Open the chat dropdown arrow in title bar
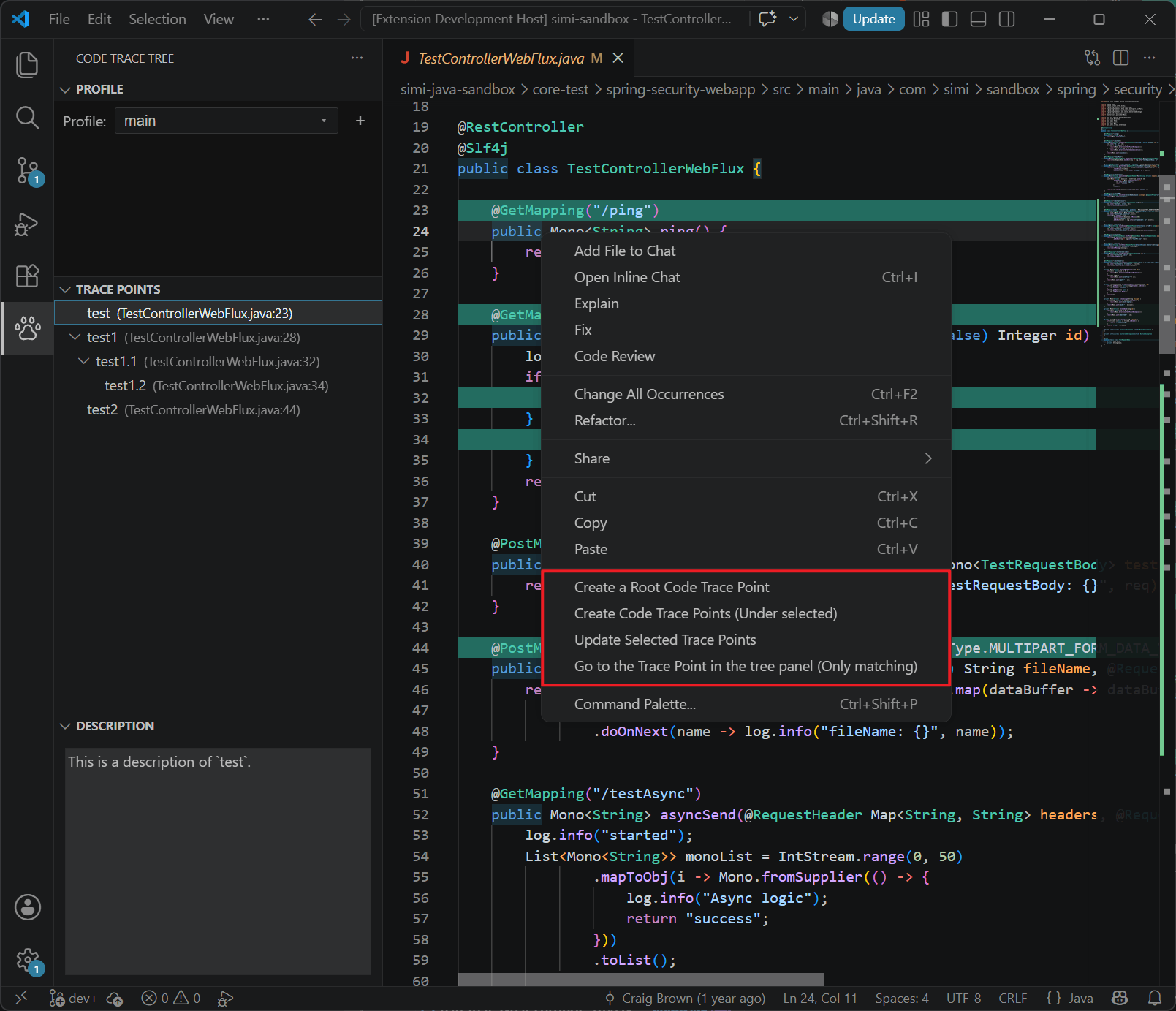Viewport: 1176px width, 1011px height. (794, 19)
